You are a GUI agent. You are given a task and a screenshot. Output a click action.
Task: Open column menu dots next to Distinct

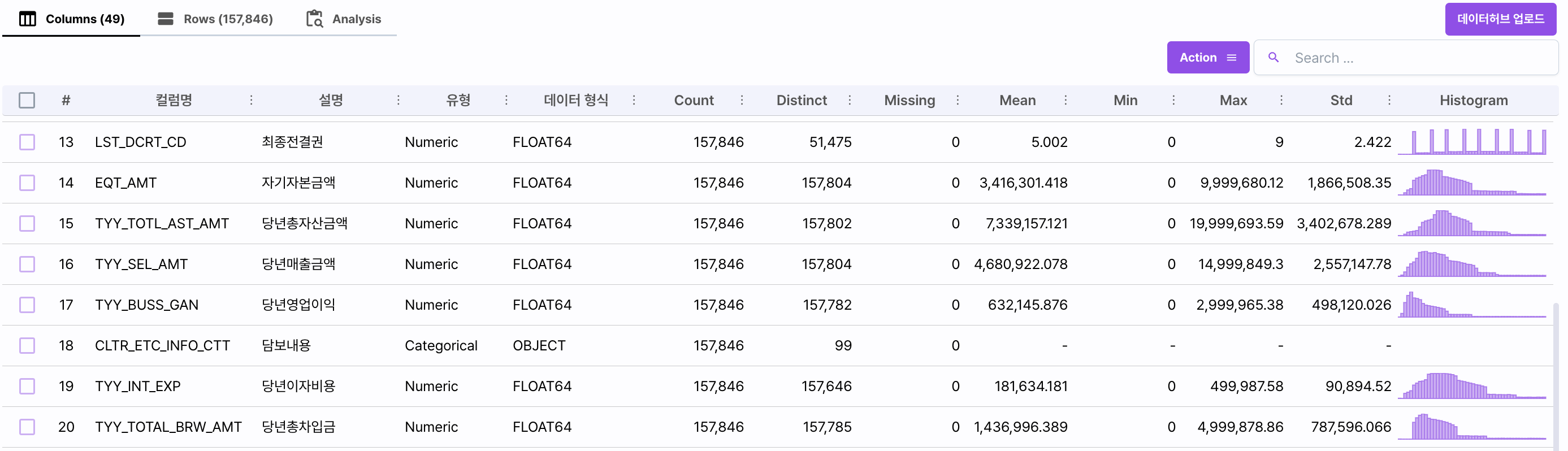pos(850,101)
